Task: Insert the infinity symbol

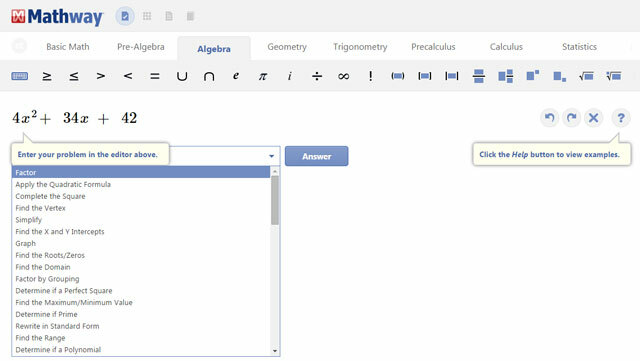Action: click(x=344, y=76)
